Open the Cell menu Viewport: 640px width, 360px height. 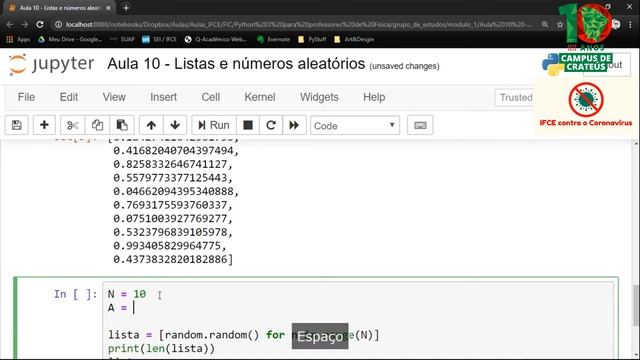click(x=211, y=97)
